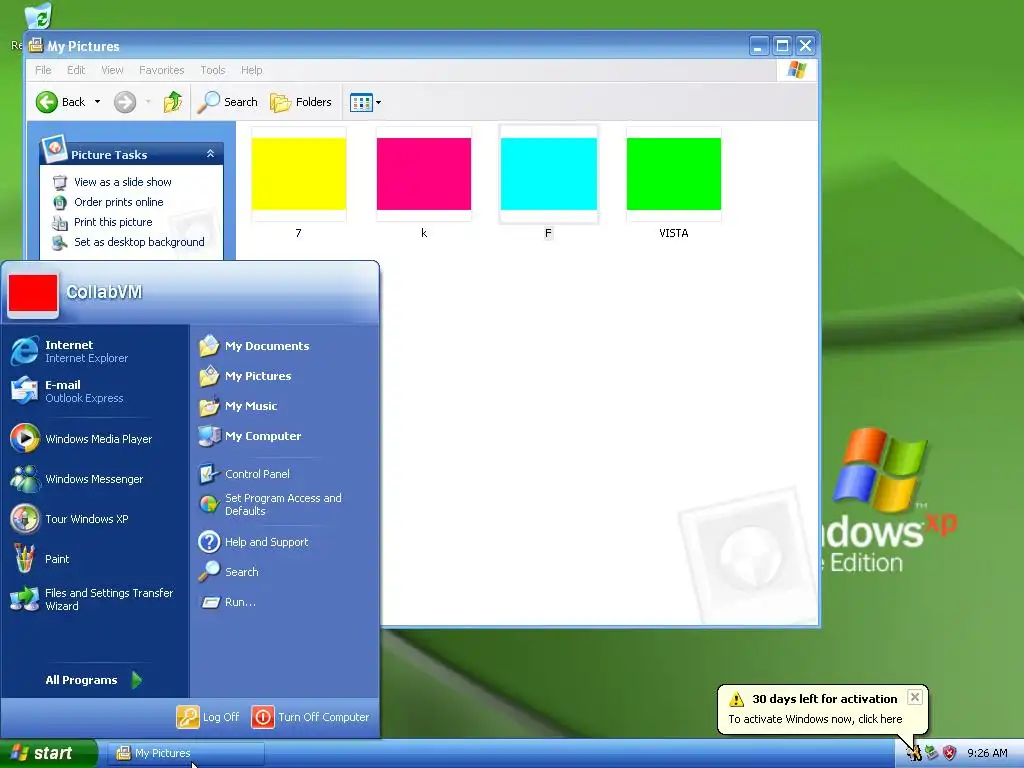Click the red CollabVM user picture
Viewport: 1024px width, 768px height.
coord(33,293)
